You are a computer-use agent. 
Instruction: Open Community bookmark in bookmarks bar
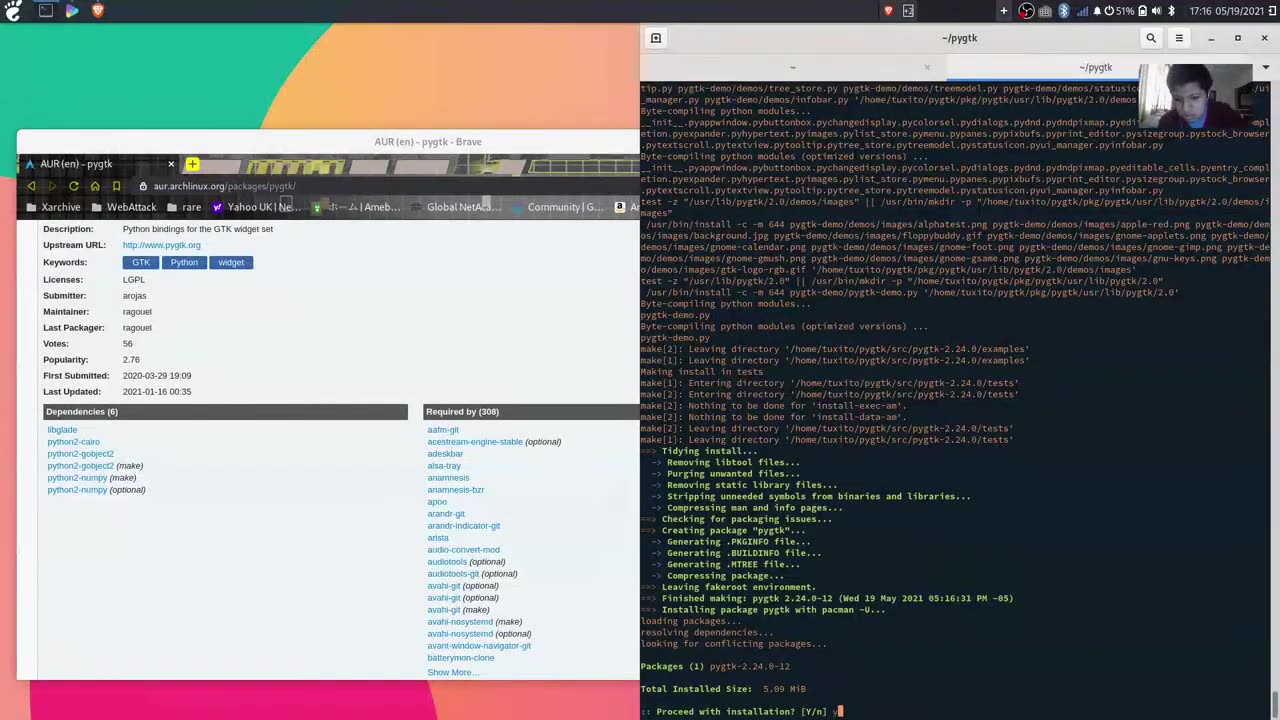pos(557,207)
